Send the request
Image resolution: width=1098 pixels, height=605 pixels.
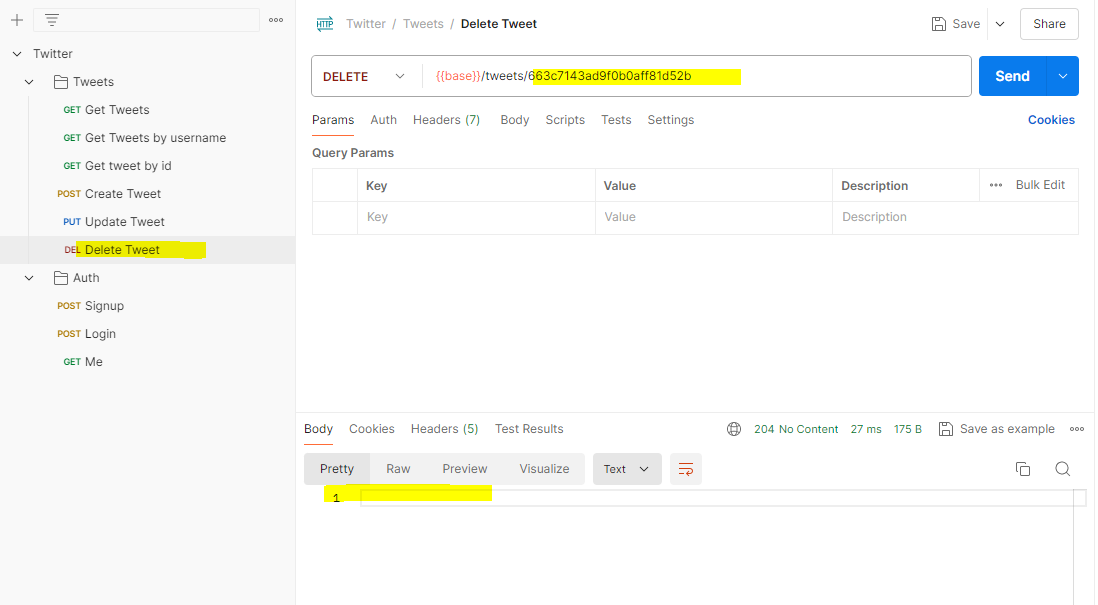(1013, 76)
